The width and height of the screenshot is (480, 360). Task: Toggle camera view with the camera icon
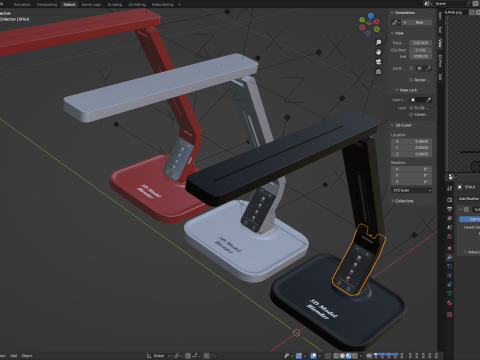pyautogui.click(x=378, y=62)
